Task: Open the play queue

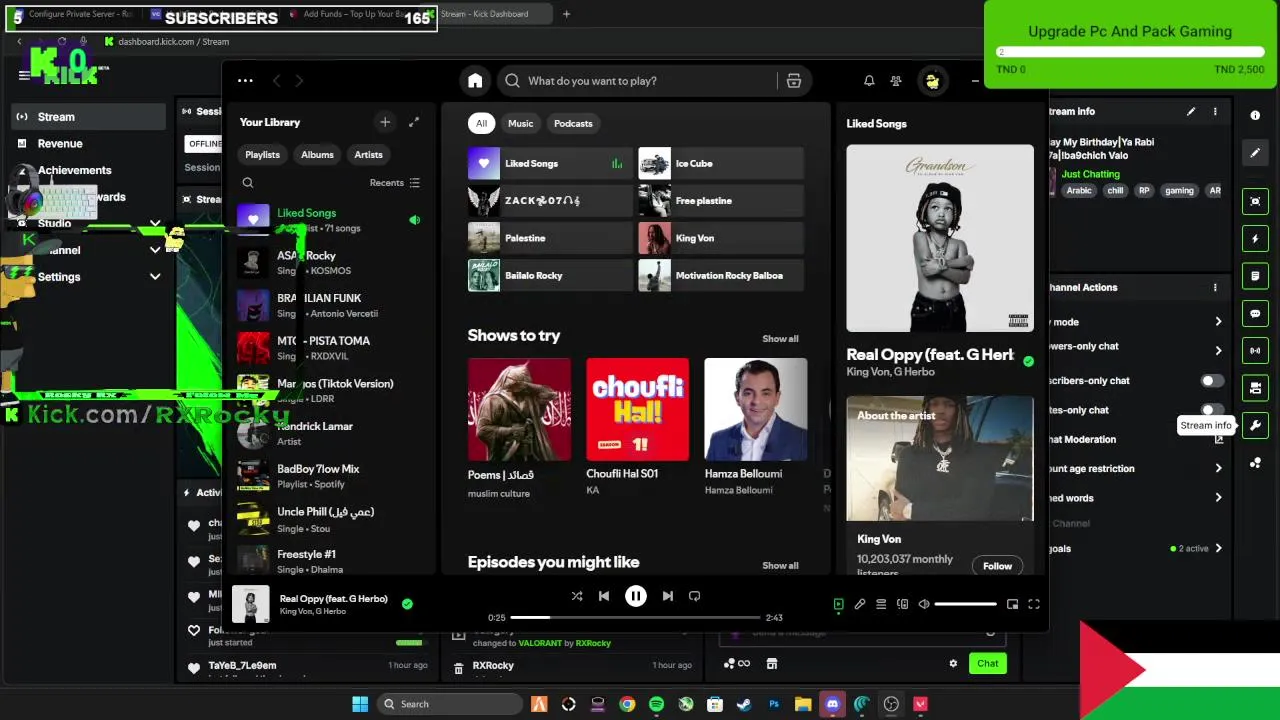Action: coord(881,604)
